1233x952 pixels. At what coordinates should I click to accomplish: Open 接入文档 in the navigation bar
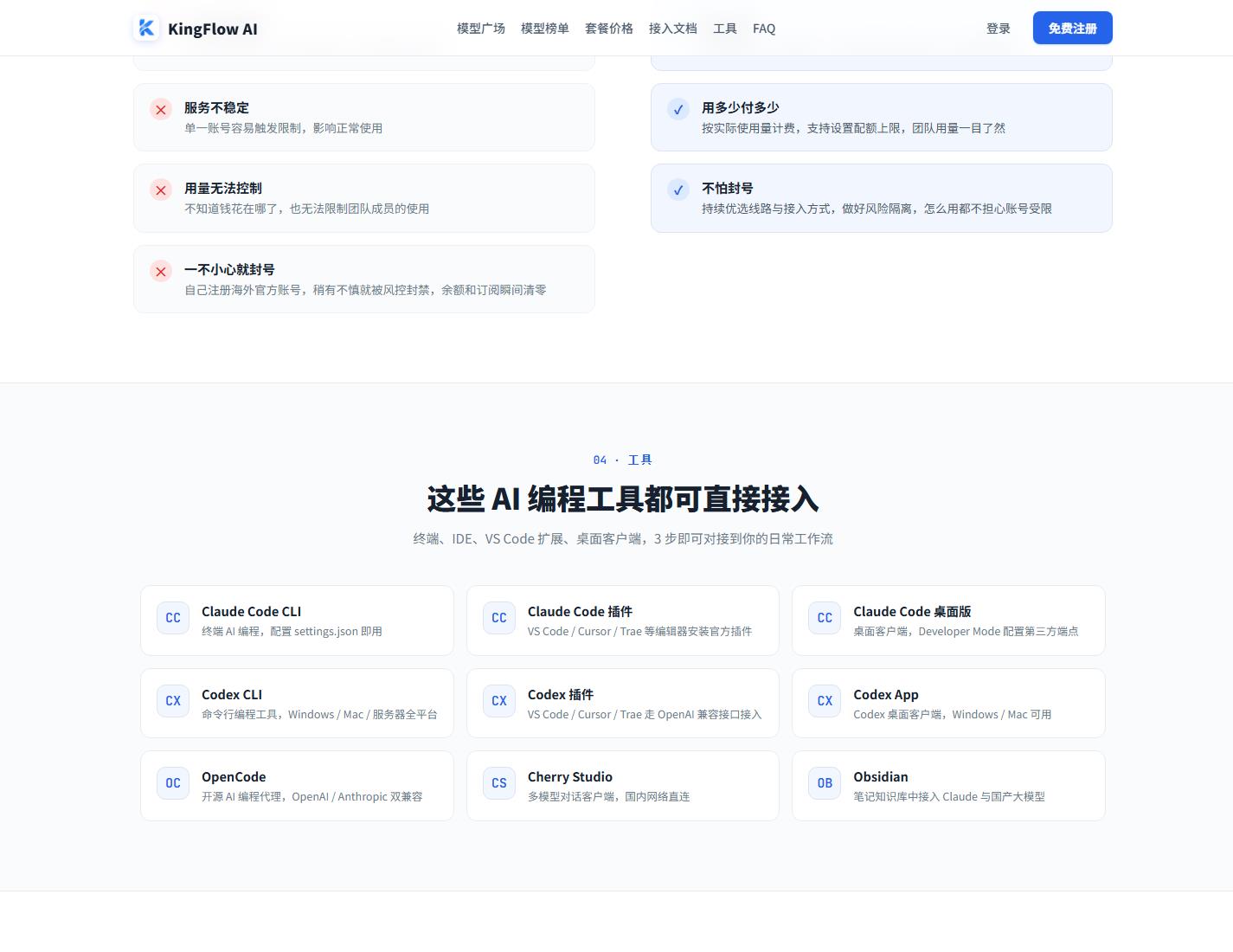pyautogui.click(x=673, y=29)
